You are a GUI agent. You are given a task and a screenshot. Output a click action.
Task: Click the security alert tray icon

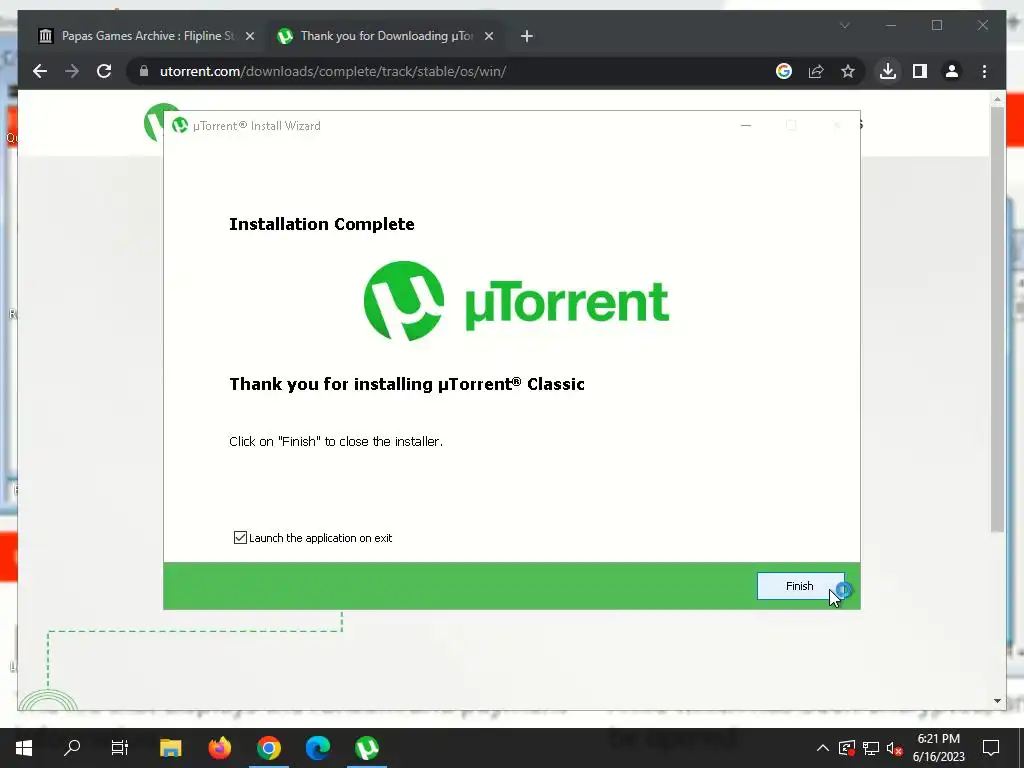coord(847,748)
